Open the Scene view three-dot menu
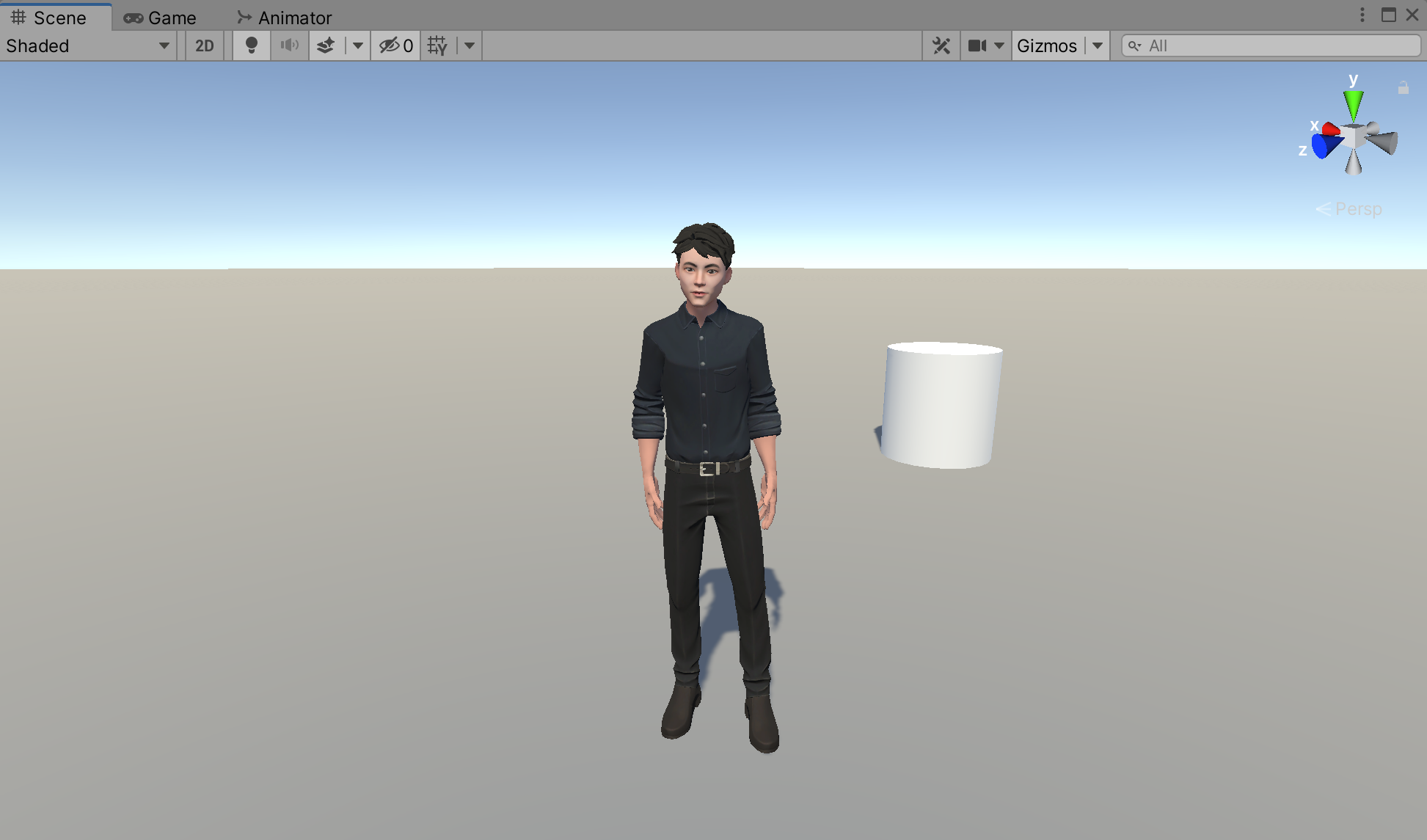The width and height of the screenshot is (1427, 840). click(1362, 15)
